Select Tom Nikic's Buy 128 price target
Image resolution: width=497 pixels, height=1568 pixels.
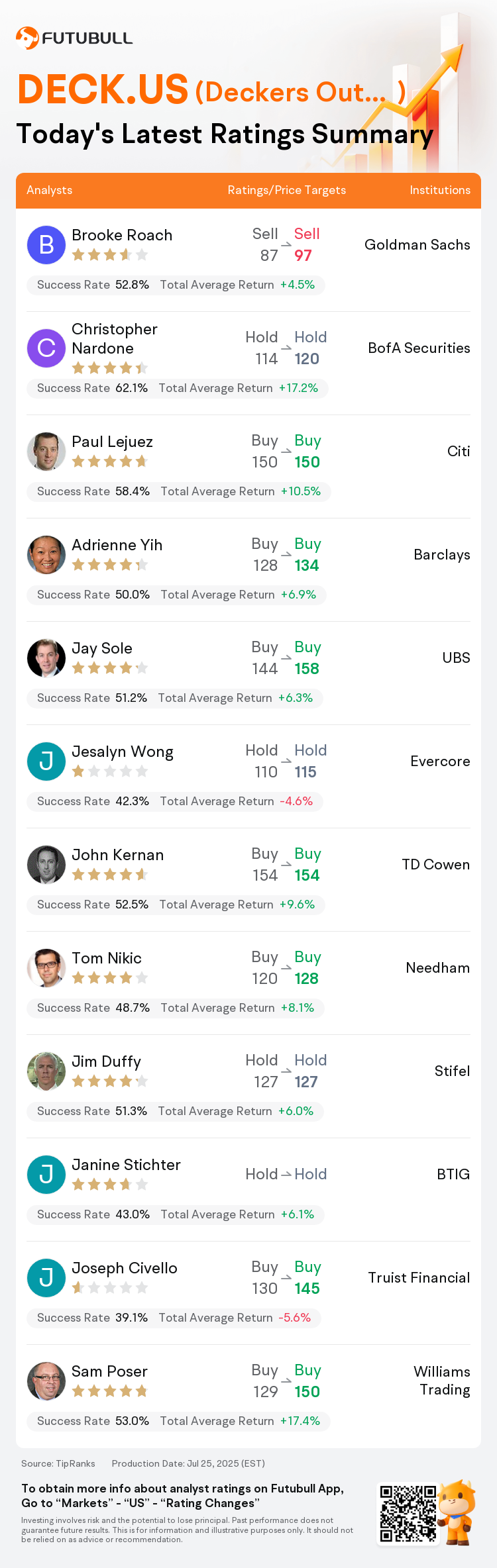click(307, 968)
